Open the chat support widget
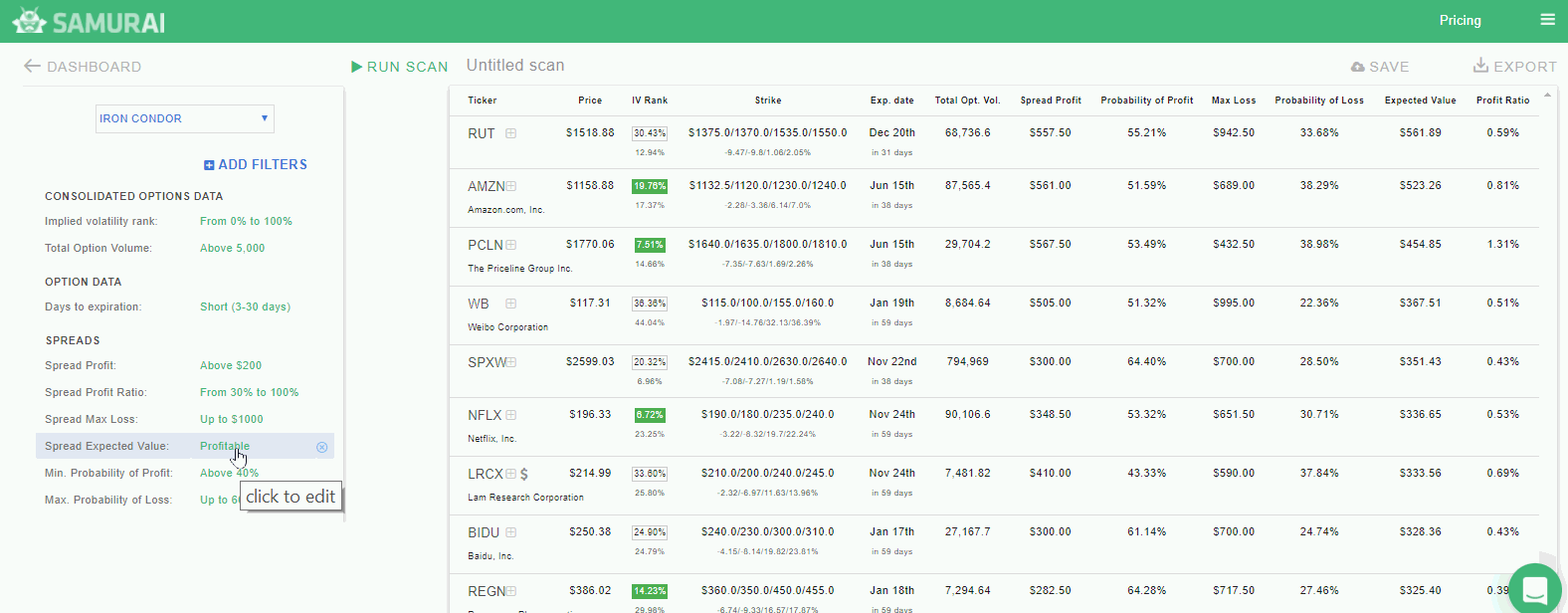Image resolution: width=1568 pixels, height=613 pixels. [x=1535, y=588]
